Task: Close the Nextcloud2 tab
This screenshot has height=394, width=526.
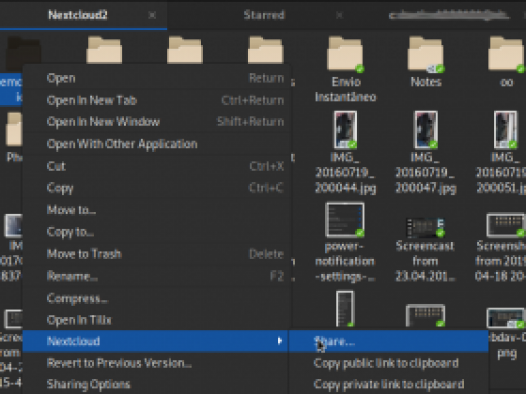Action: coord(152,15)
